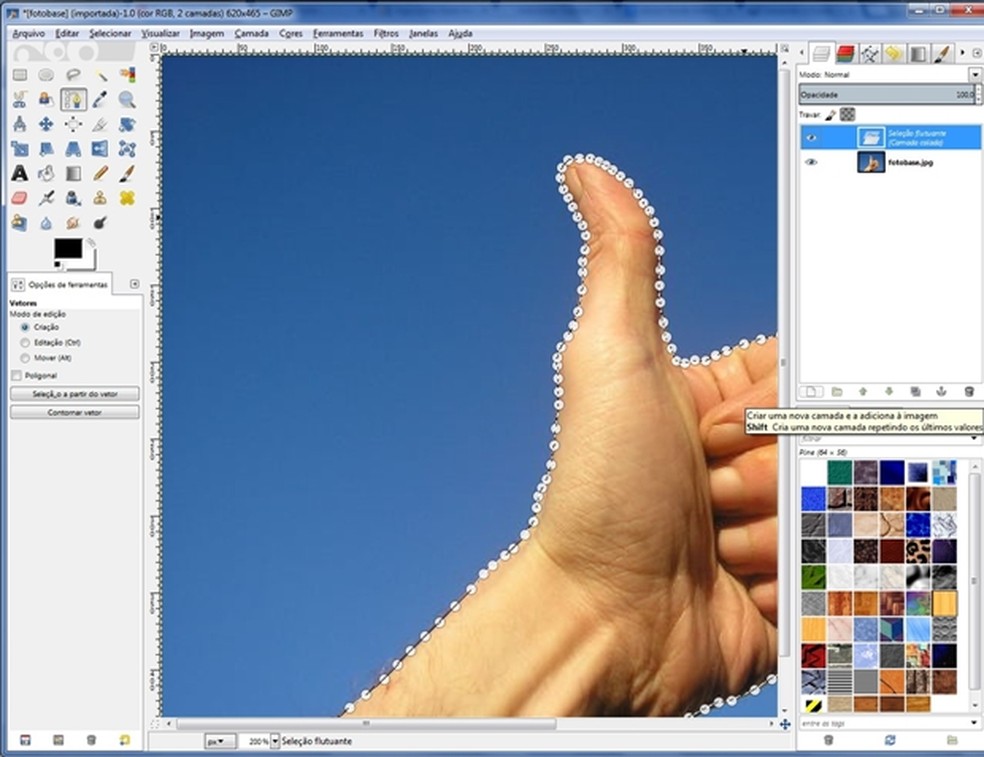This screenshot has height=757, width=984.
Task: Select the Scale tool
Action: point(20,149)
